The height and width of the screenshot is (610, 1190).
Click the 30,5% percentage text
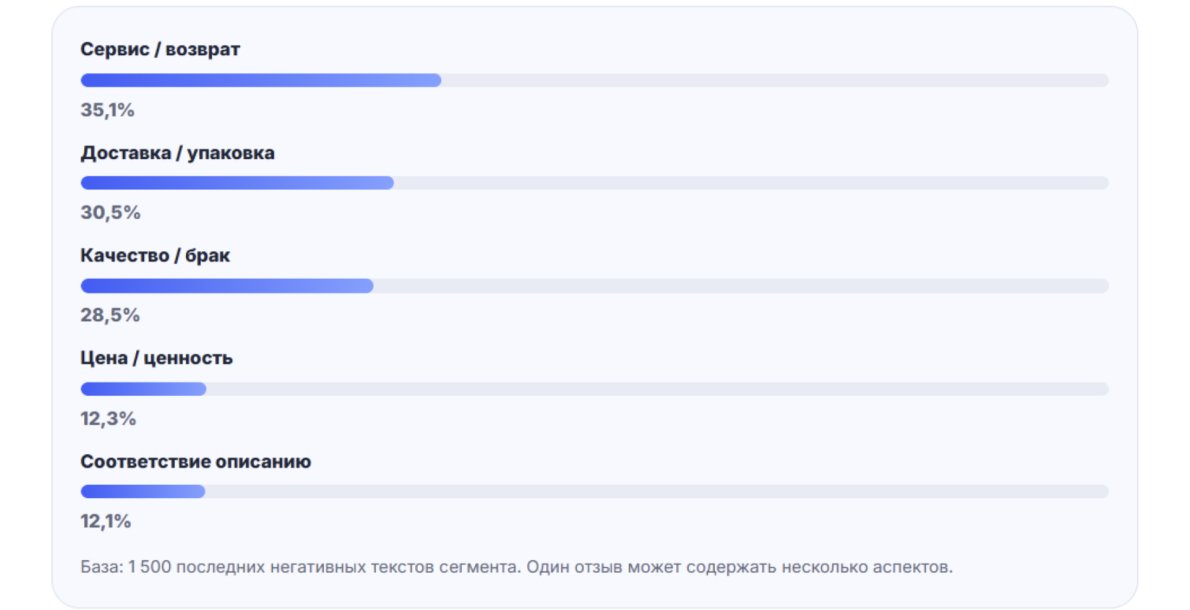(111, 212)
